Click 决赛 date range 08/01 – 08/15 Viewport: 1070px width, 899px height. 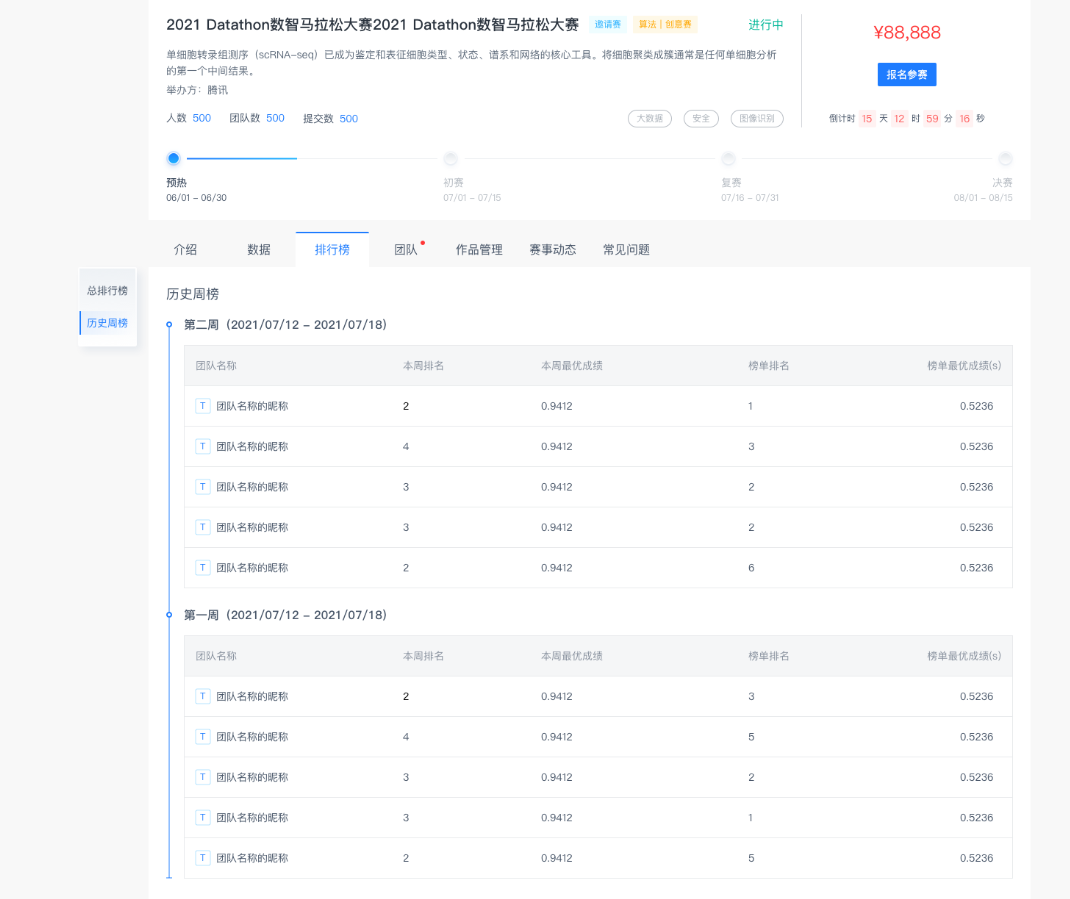983,198
